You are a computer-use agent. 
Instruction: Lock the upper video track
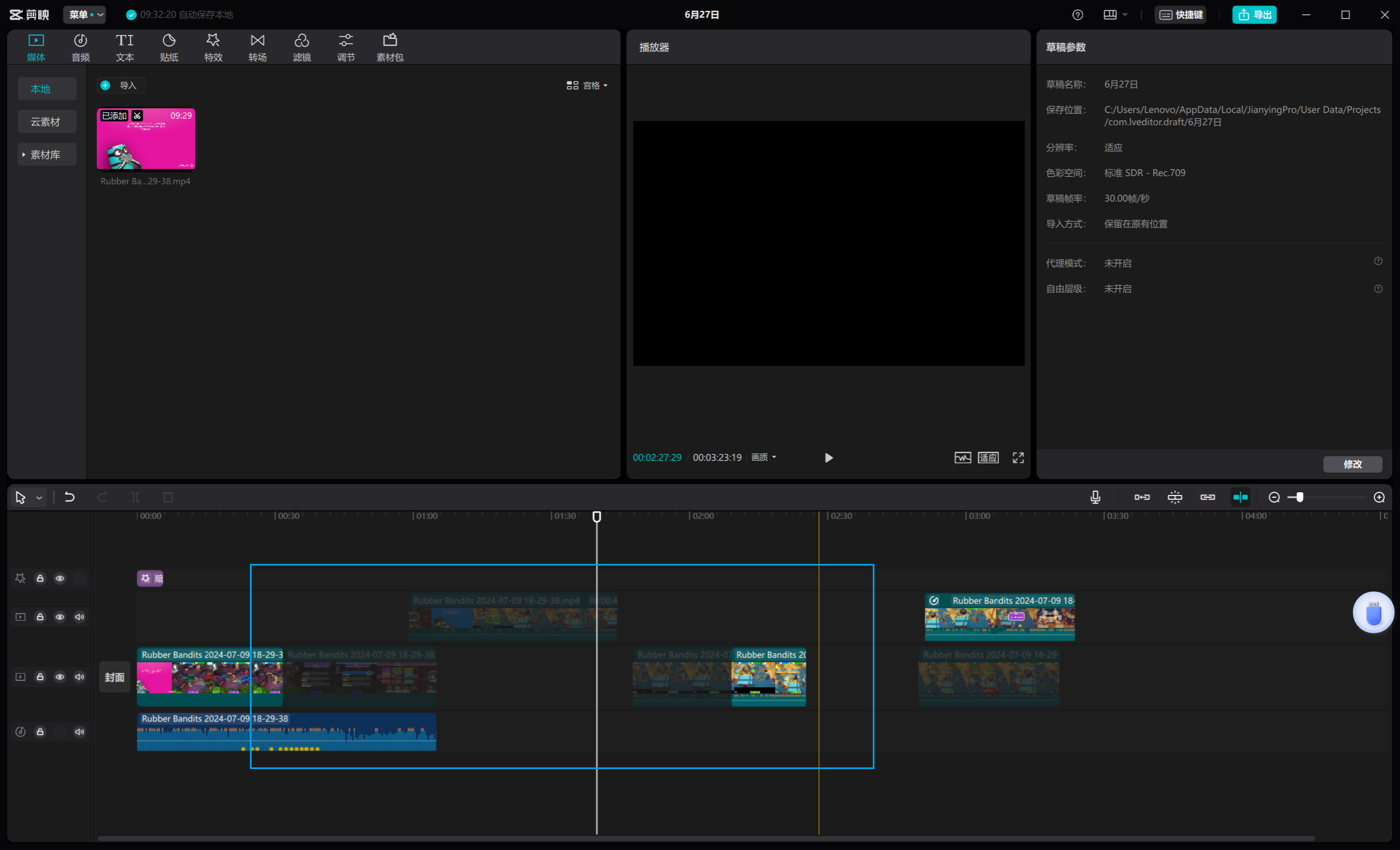coord(40,617)
